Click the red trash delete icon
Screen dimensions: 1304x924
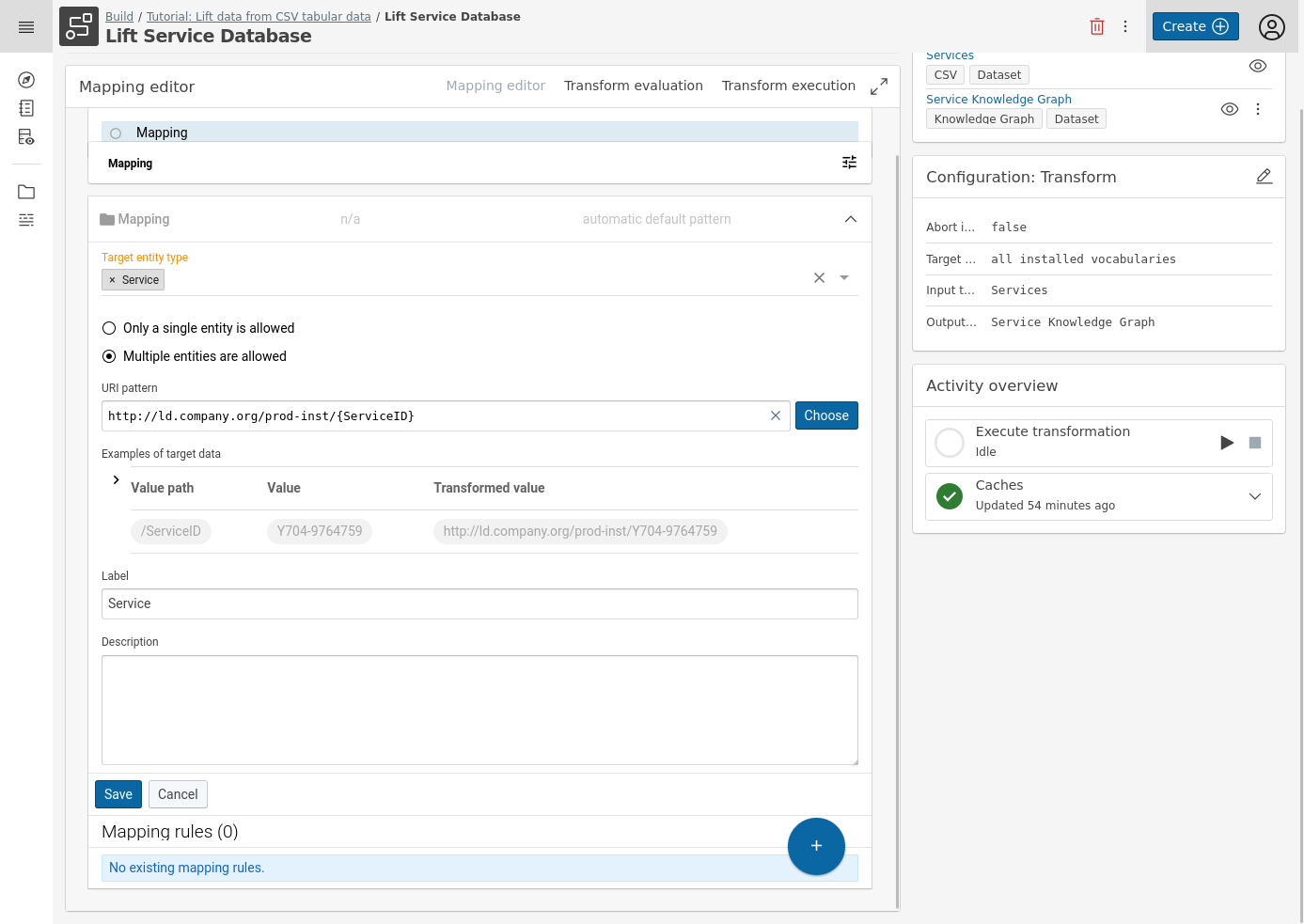[1096, 26]
